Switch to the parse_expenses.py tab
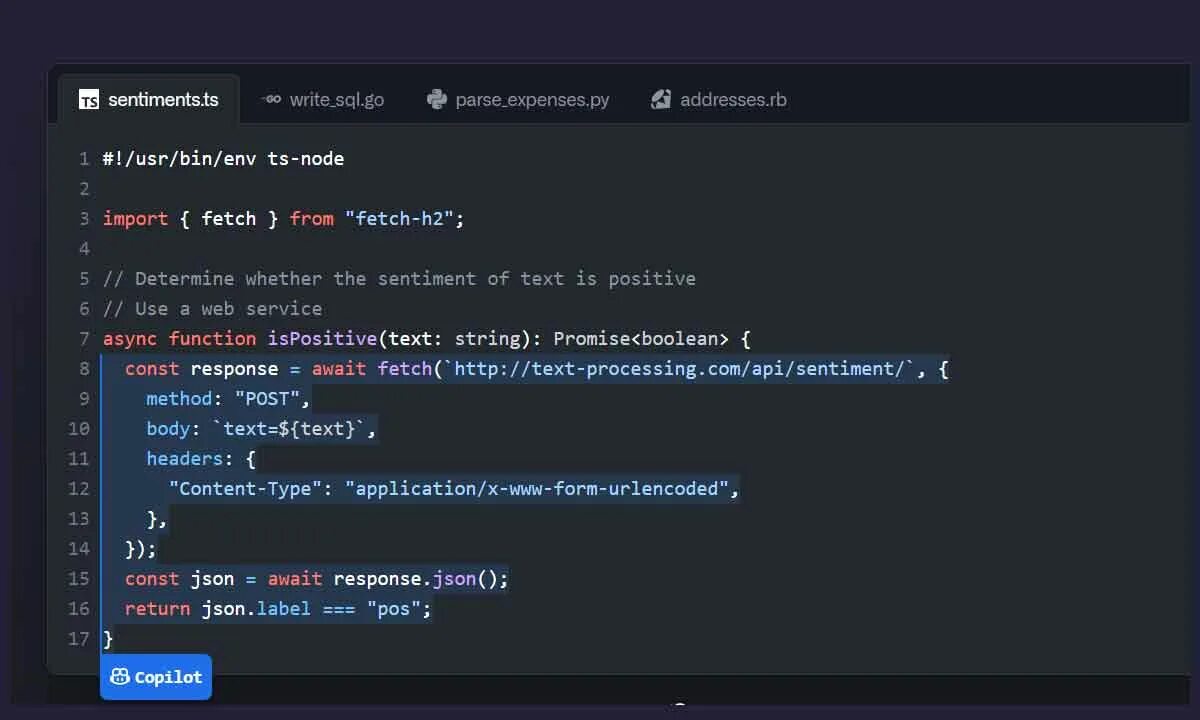Viewport: 1200px width, 720px height. point(517,99)
